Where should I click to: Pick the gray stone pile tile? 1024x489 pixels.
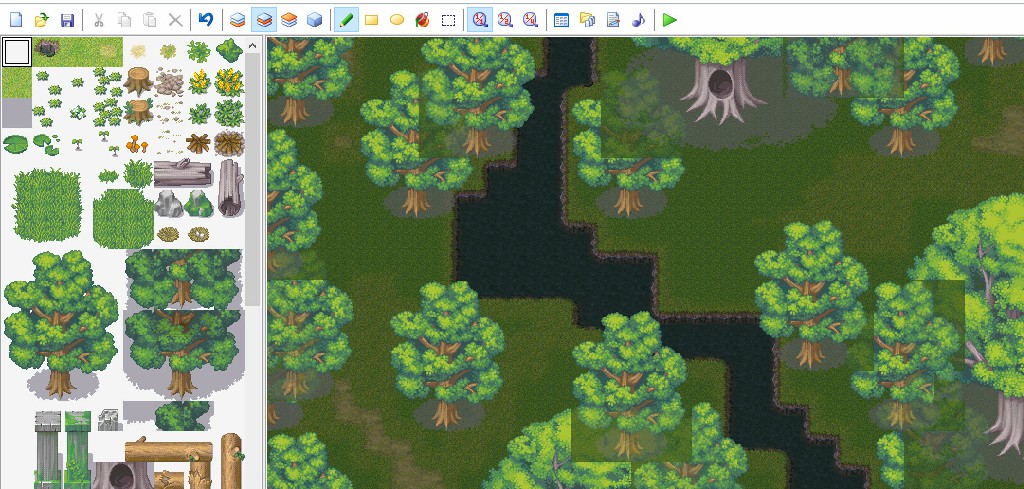[169, 82]
